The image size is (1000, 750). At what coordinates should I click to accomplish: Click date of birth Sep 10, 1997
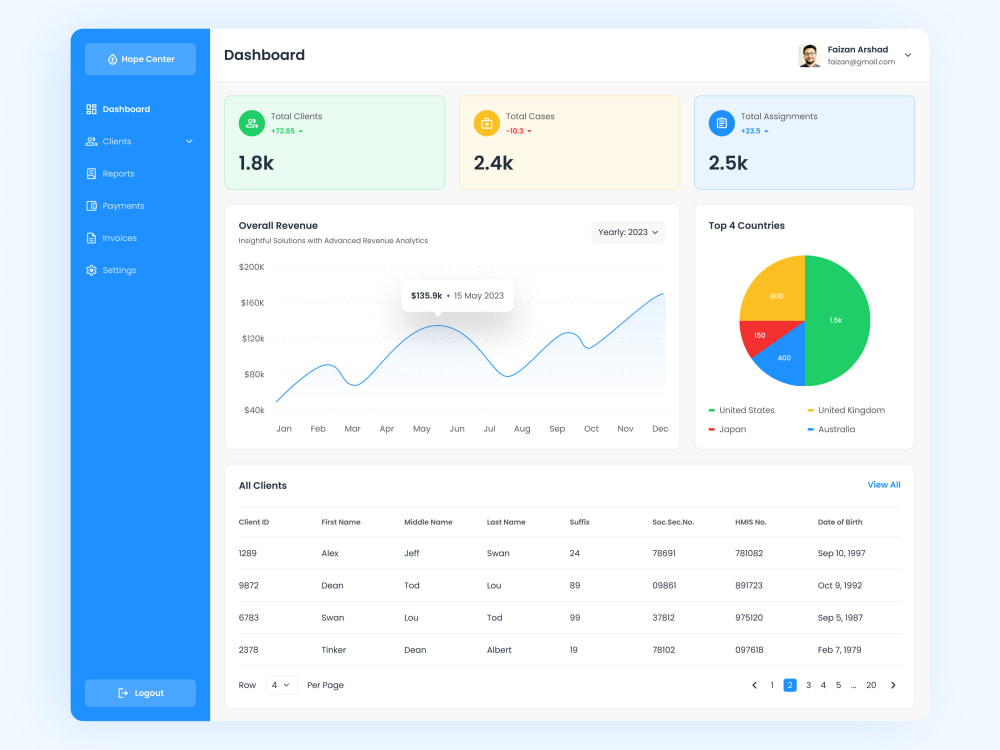point(841,553)
